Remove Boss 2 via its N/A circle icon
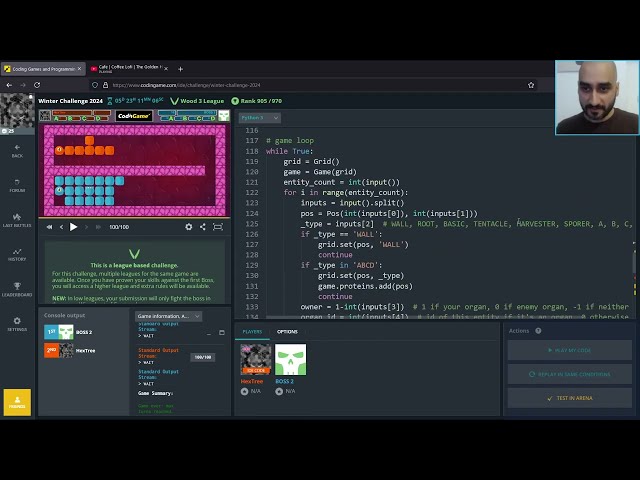640x480 pixels. 279,391
